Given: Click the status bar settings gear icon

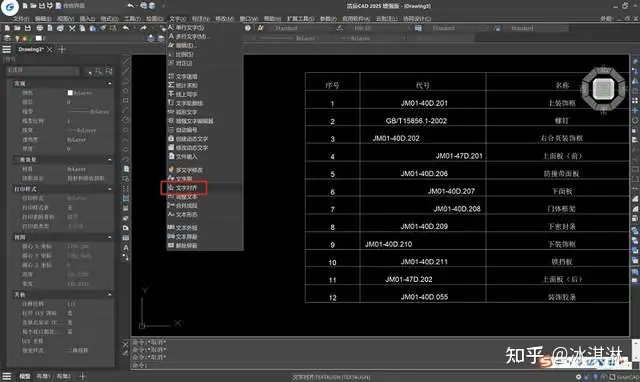Looking at the screenshot, I should 579,377.
